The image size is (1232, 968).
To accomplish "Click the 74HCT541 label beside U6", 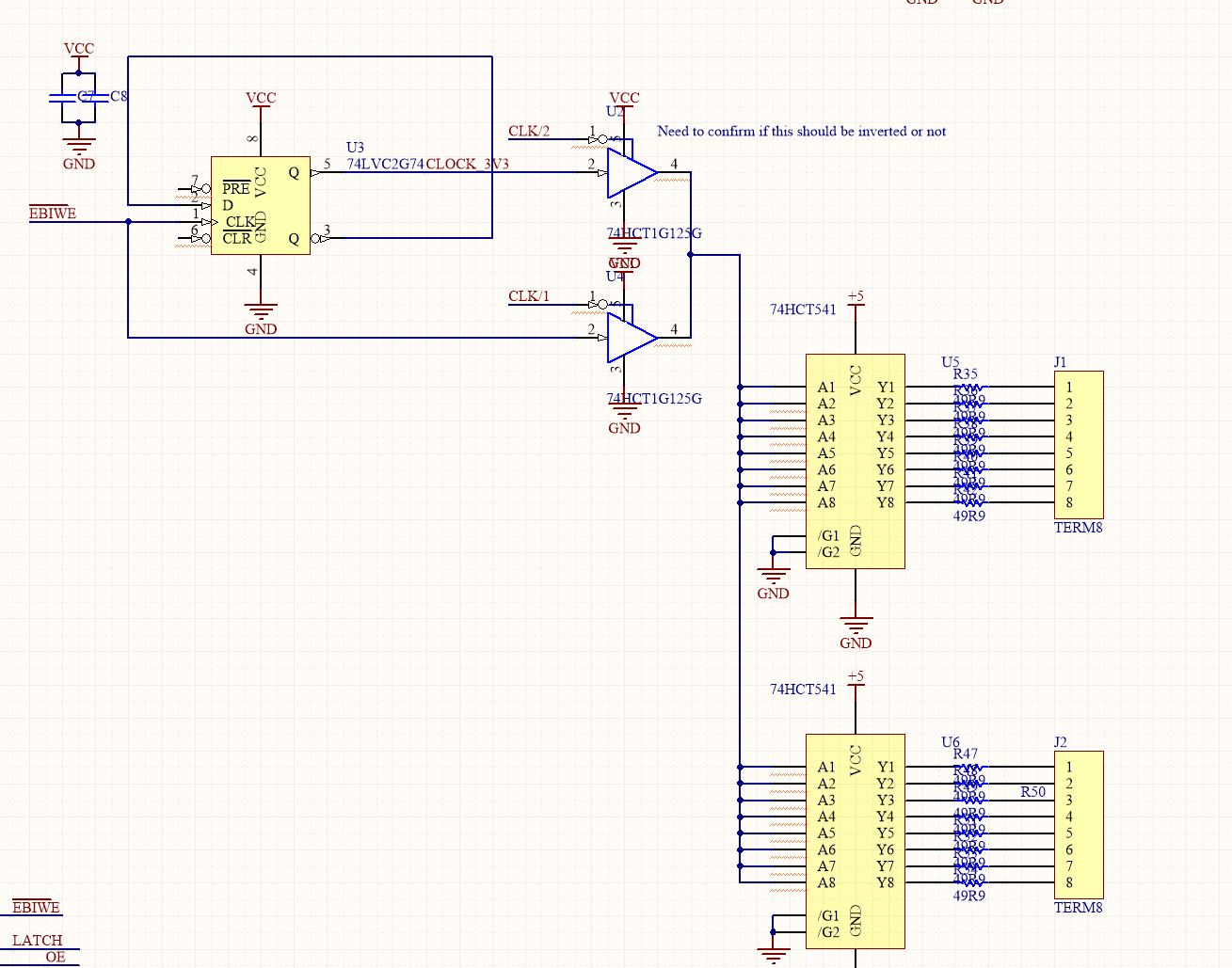I will tap(803, 690).
